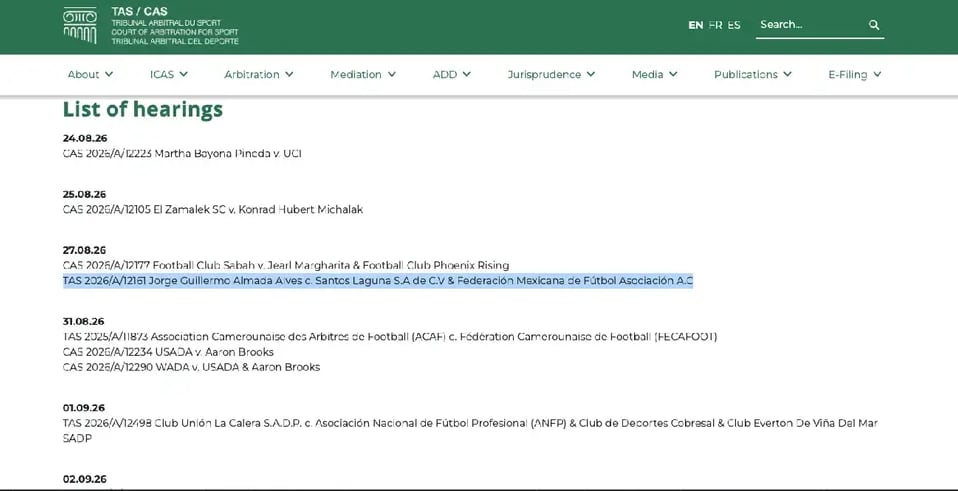Click the 24.08.26 date heading

coord(85,139)
